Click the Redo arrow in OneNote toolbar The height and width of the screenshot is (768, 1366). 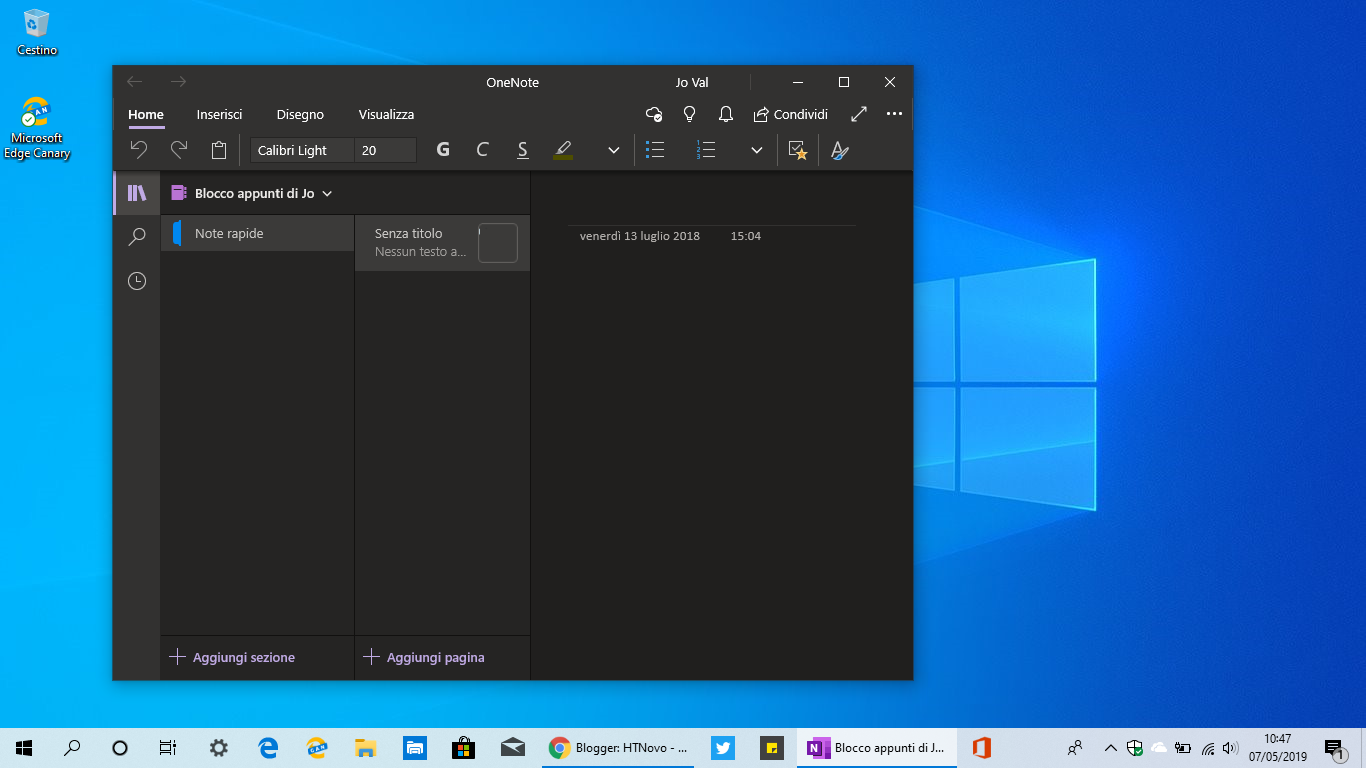(179, 150)
